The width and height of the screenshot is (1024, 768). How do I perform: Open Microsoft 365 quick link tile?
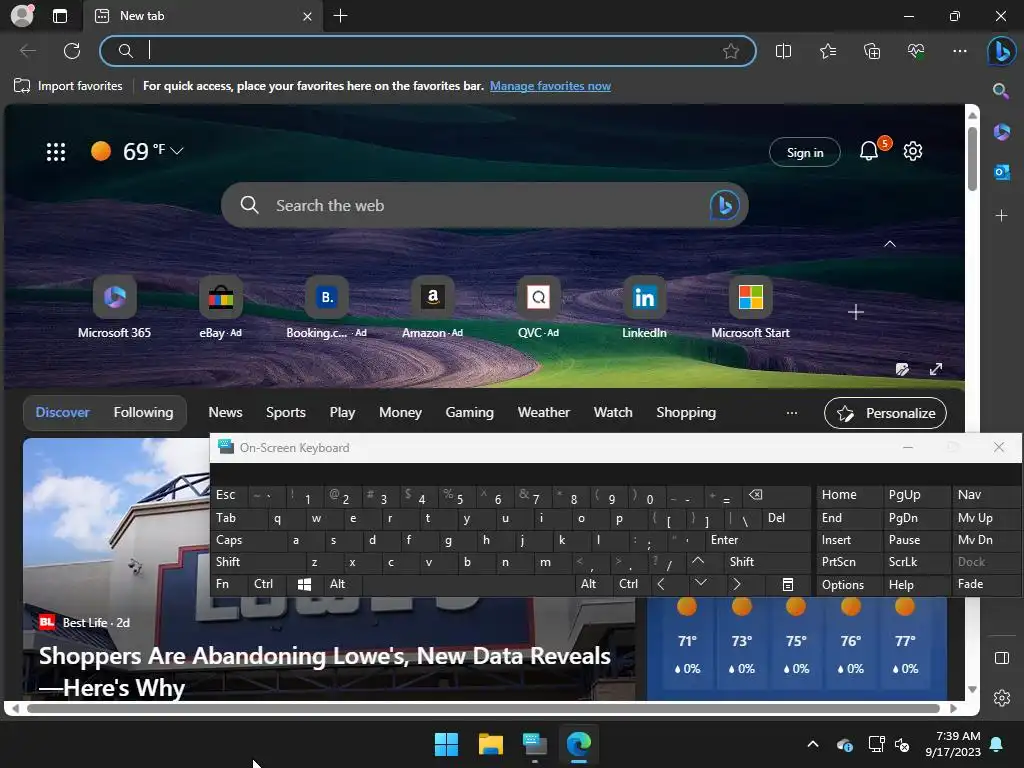point(114,298)
